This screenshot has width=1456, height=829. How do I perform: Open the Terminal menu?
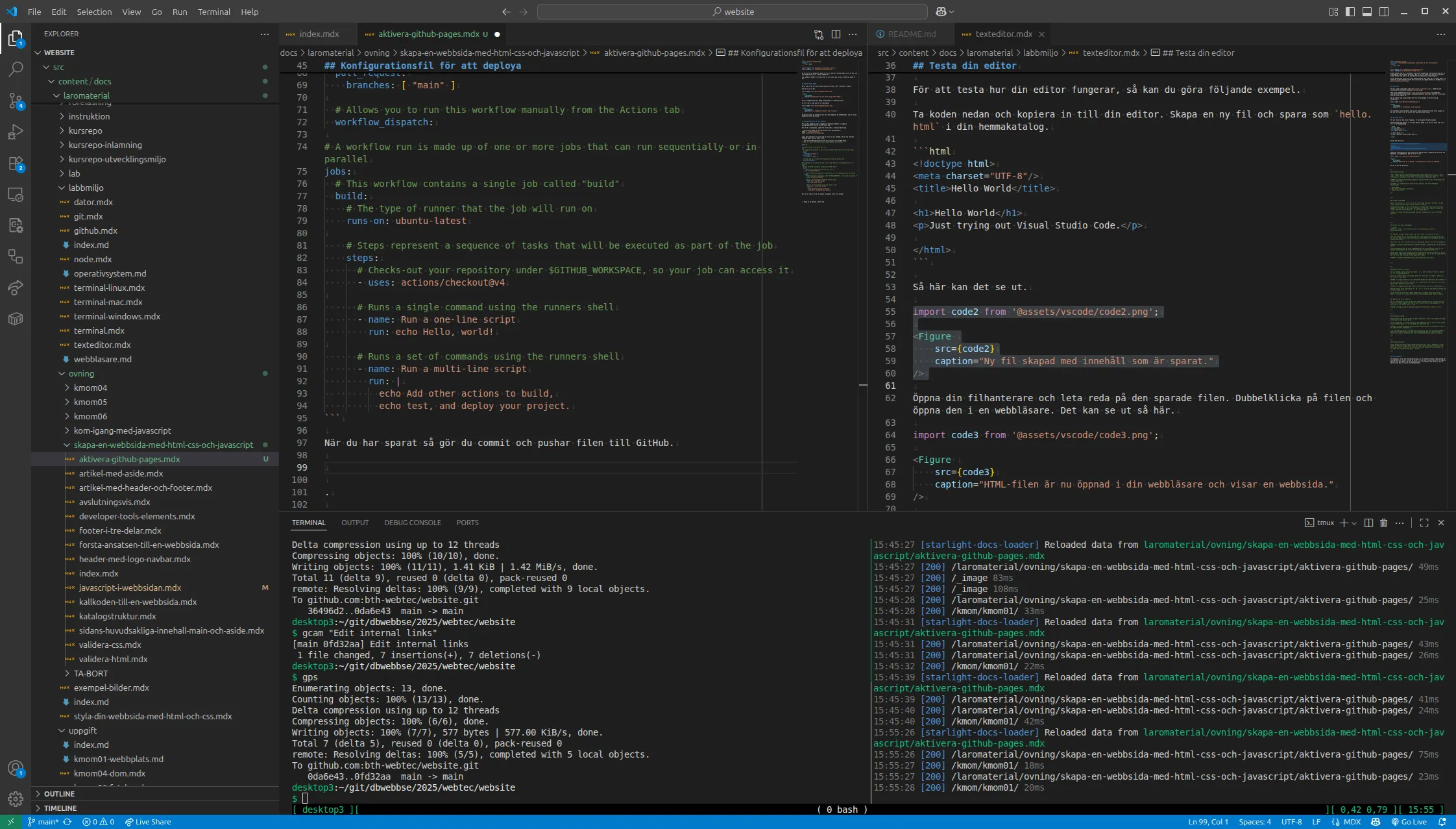coord(213,12)
